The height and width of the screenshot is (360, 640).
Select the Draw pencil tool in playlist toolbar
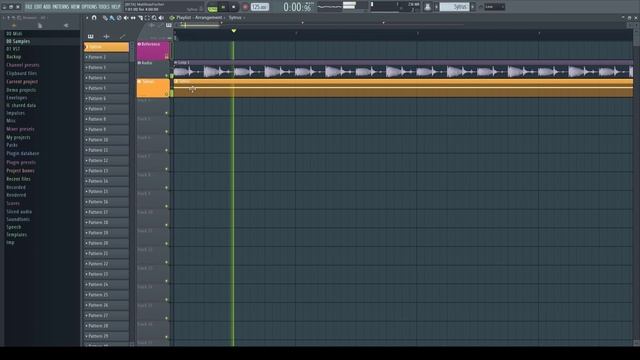(105, 18)
